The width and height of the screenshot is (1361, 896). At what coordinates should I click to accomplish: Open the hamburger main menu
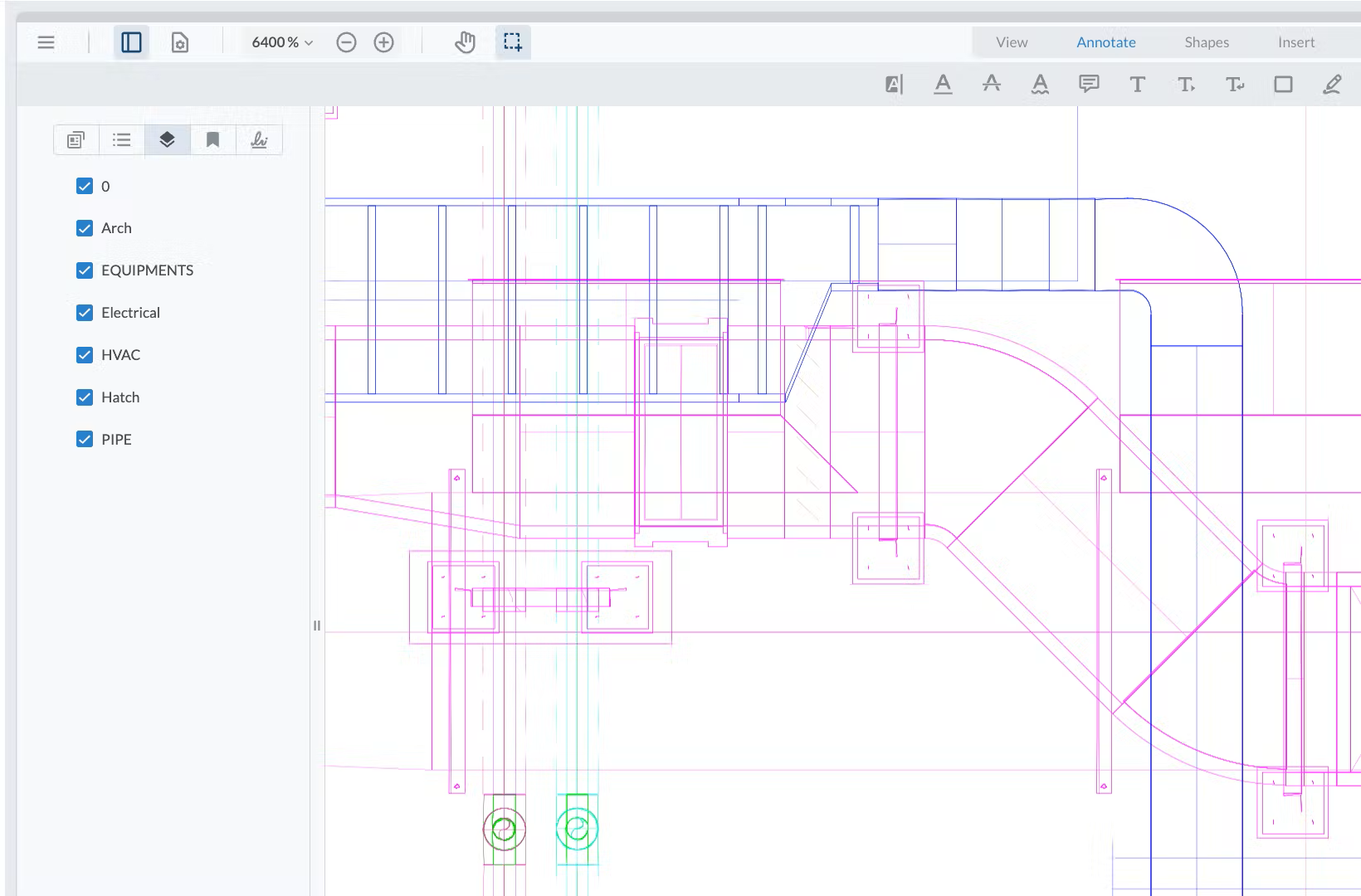[46, 42]
